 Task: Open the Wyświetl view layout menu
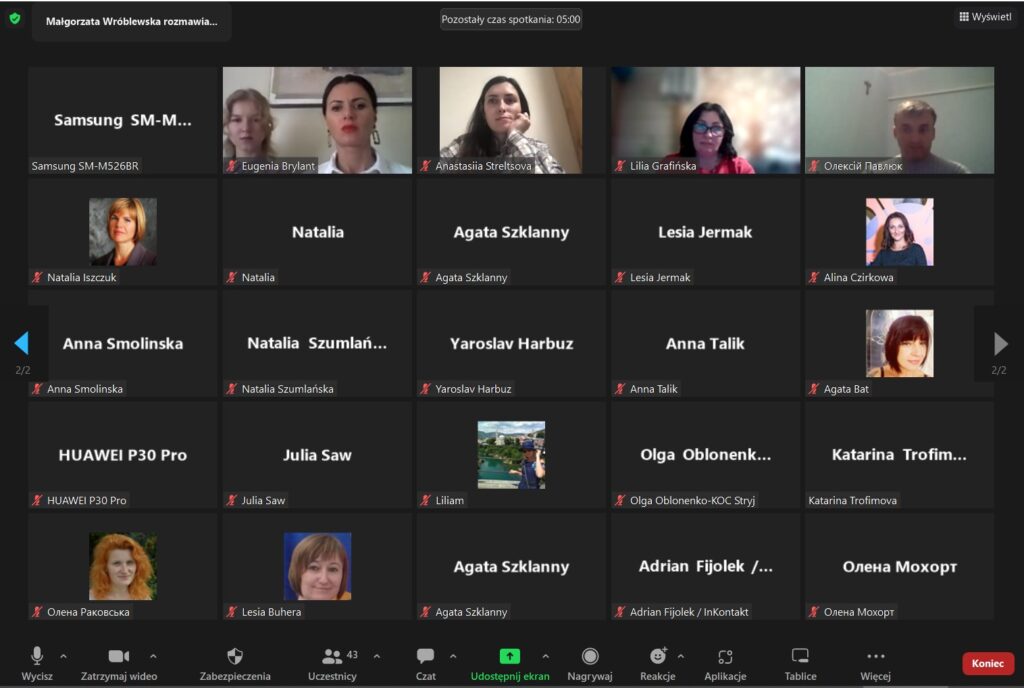[985, 17]
